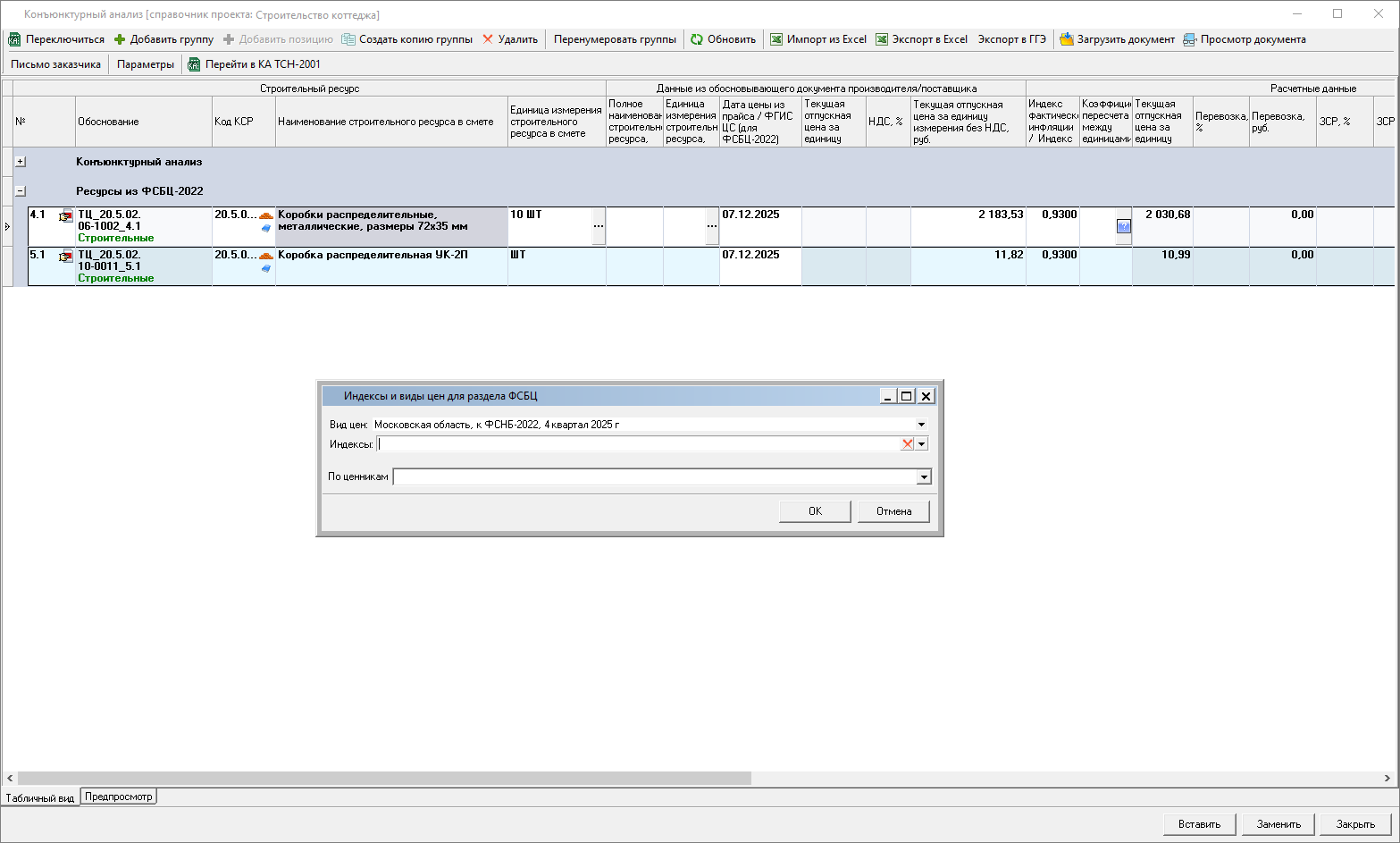The width and height of the screenshot is (1400, 843).
Task: Click the document icon in row 4.1
Action: coord(65,216)
